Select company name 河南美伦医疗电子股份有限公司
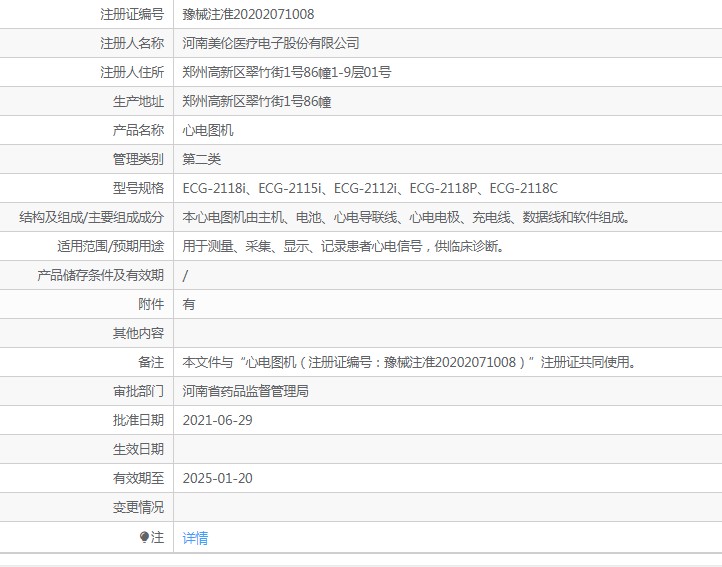 tap(271, 43)
